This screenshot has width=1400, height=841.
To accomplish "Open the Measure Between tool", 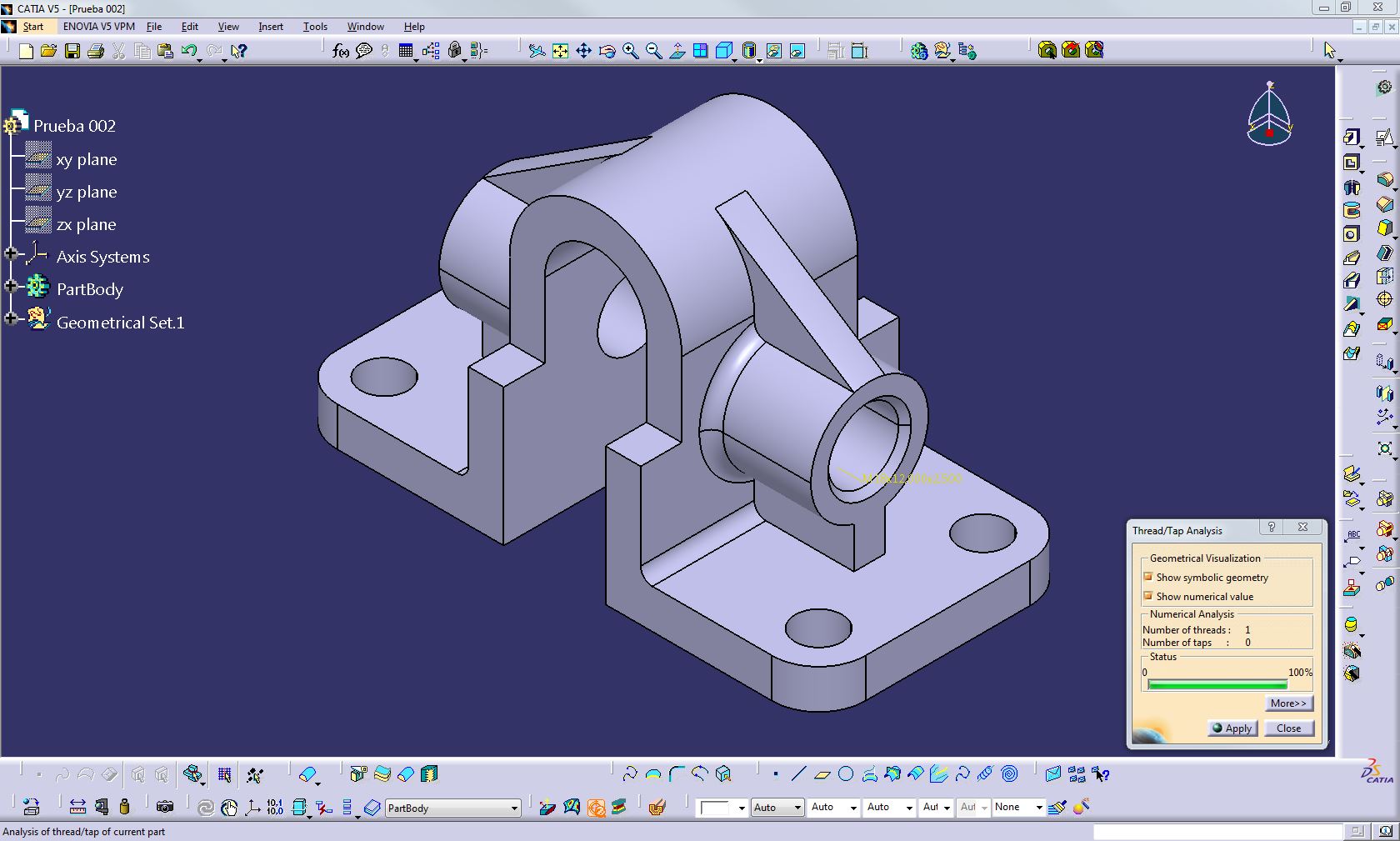I will [77, 807].
